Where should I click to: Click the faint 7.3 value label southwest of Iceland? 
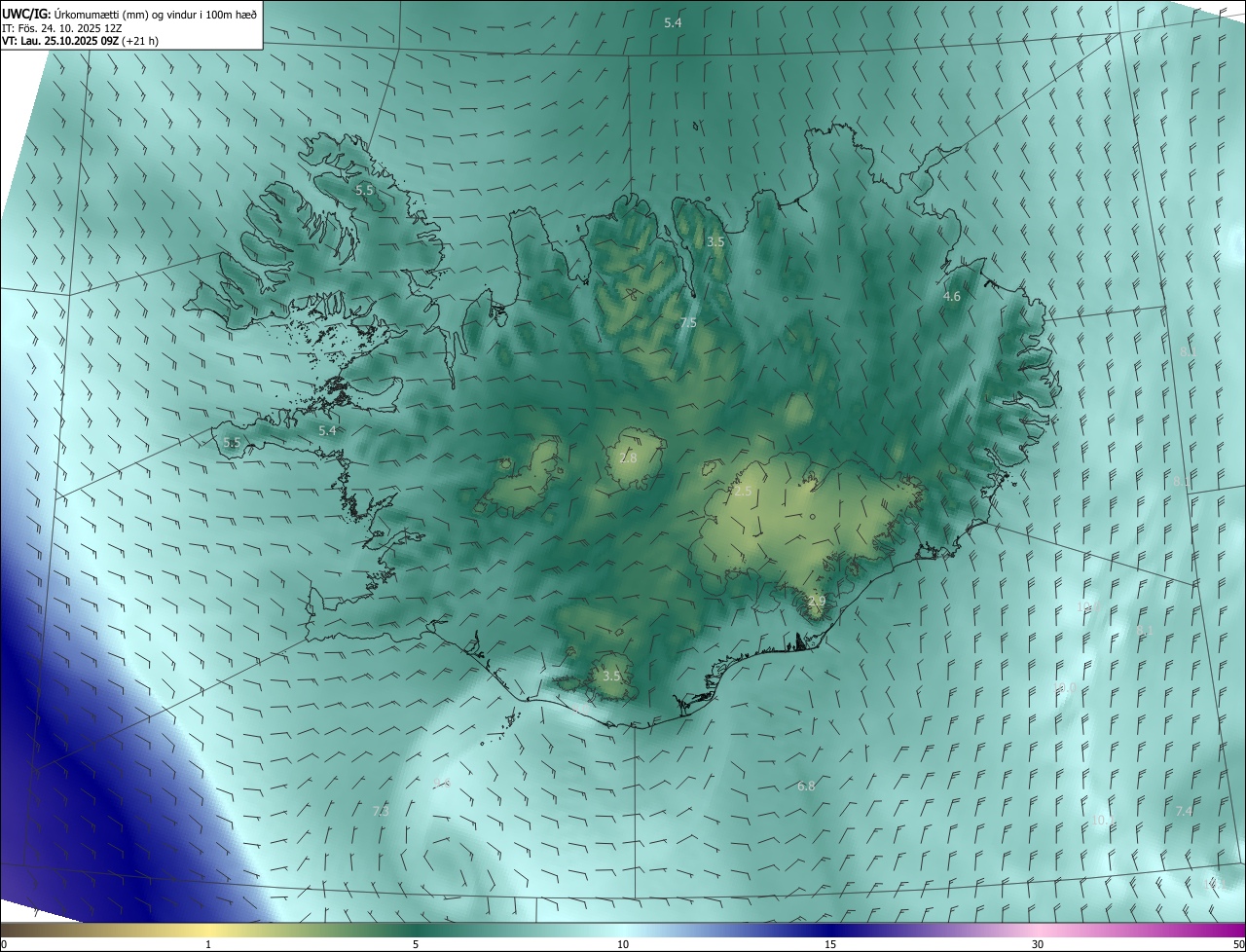(381, 811)
